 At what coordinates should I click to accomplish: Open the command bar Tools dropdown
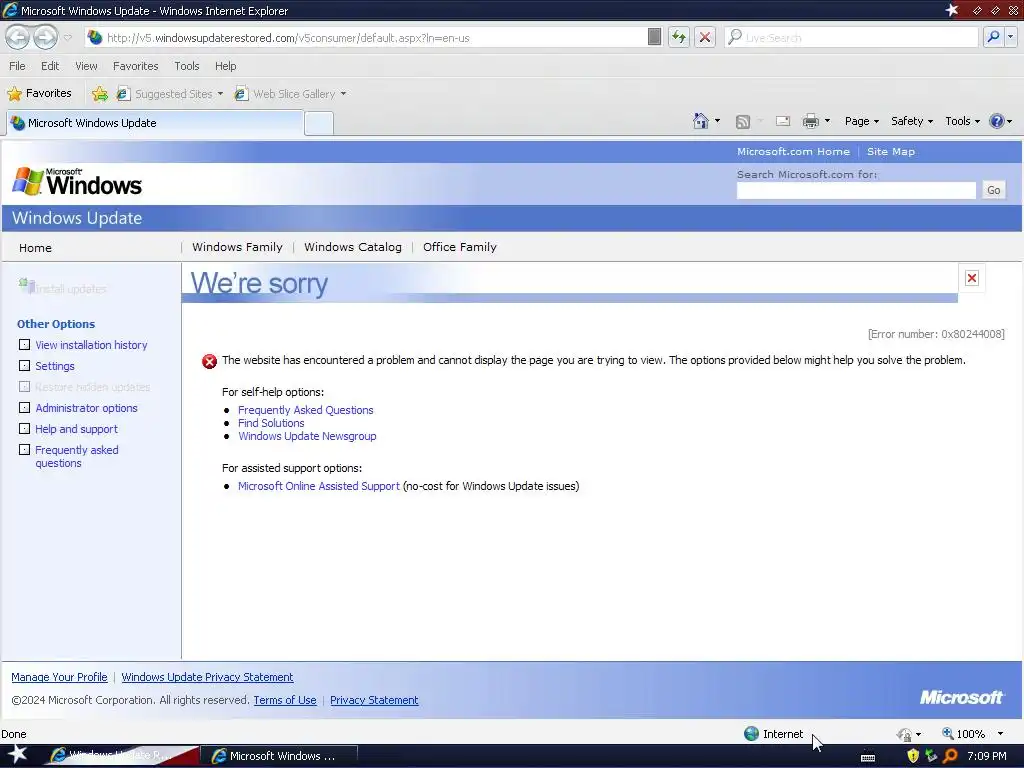coord(962,121)
